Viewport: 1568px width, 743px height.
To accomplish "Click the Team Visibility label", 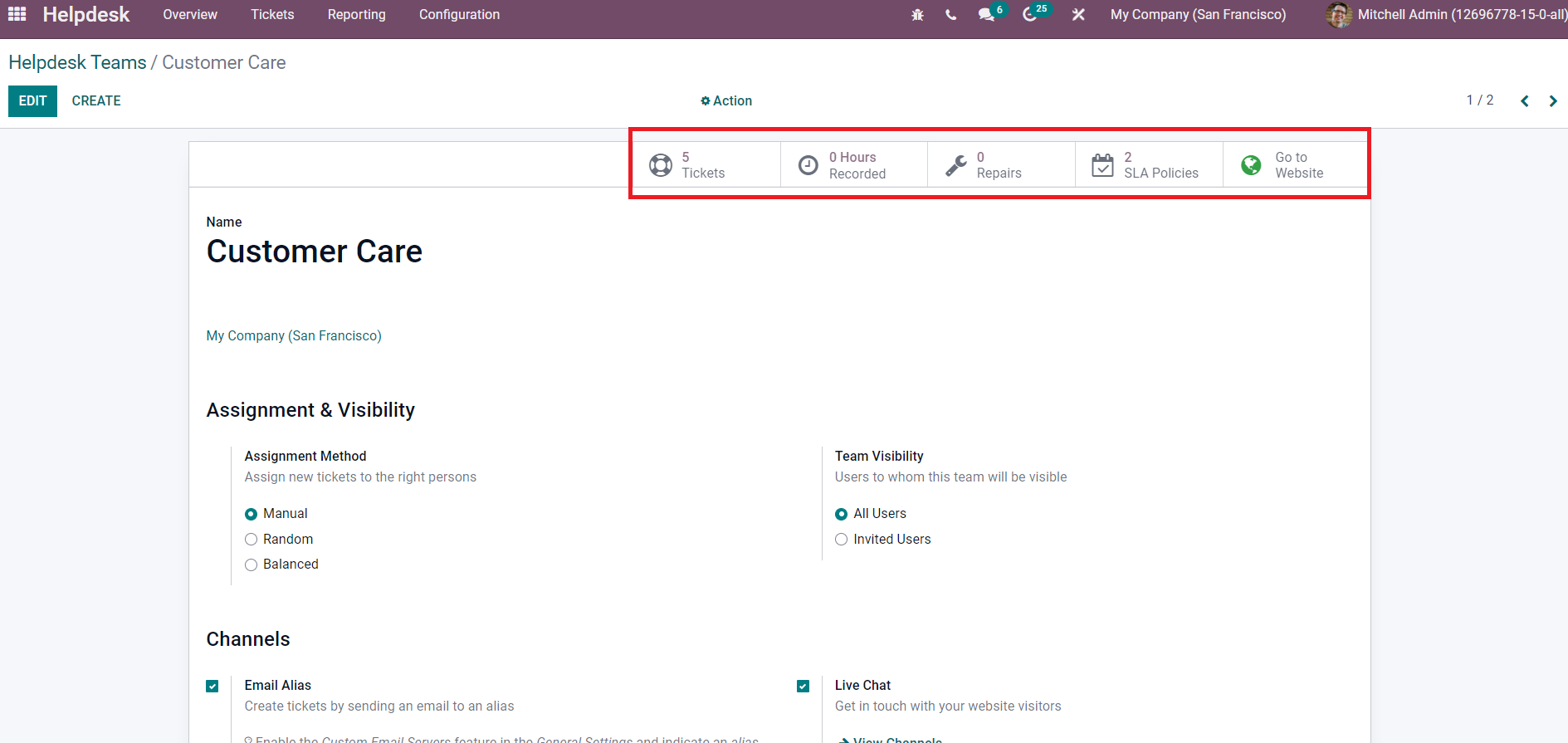I will pos(879,456).
